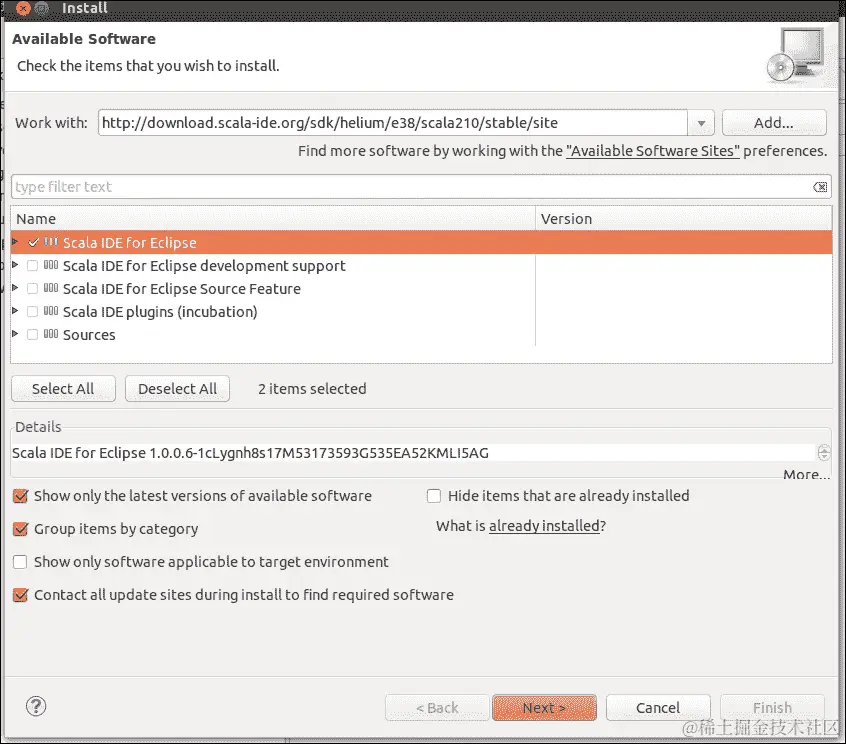Enable Hide items that are already installed
Viewport: 846px width, 744px height.
tap(434, 496)
